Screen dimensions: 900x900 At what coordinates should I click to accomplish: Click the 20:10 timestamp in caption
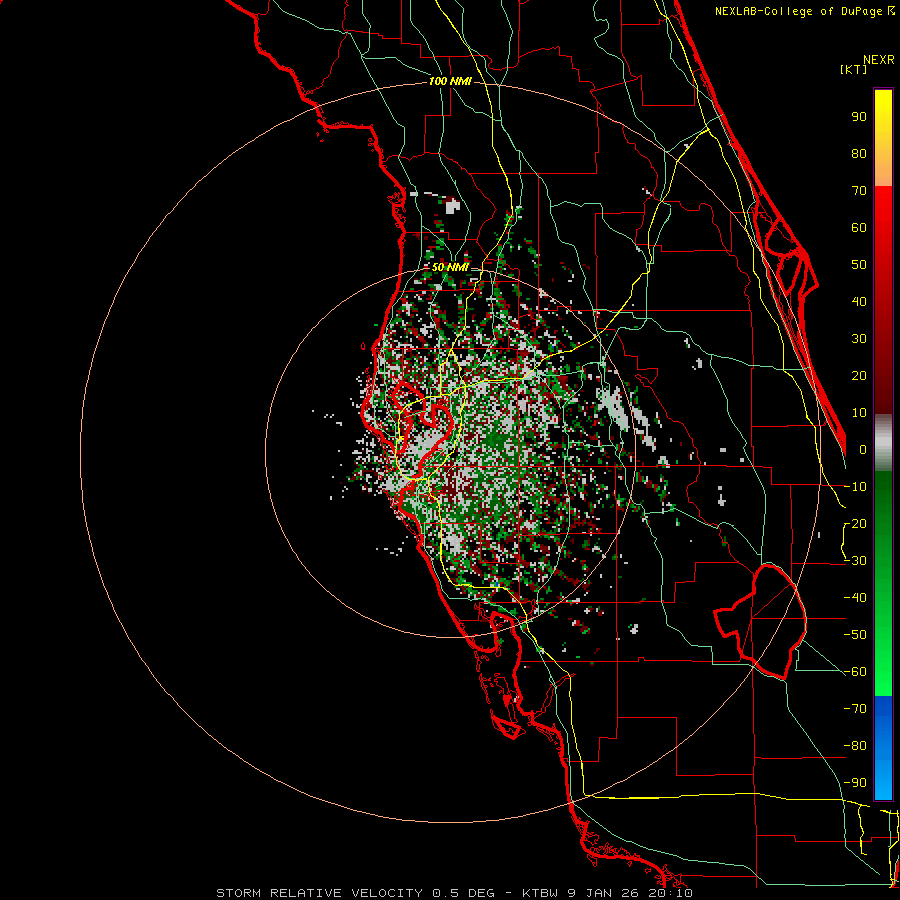tap(668, 893)
